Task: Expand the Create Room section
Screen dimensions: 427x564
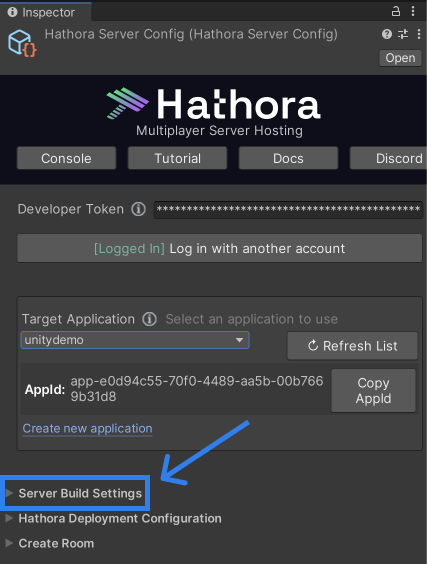Action: [50, 543]
